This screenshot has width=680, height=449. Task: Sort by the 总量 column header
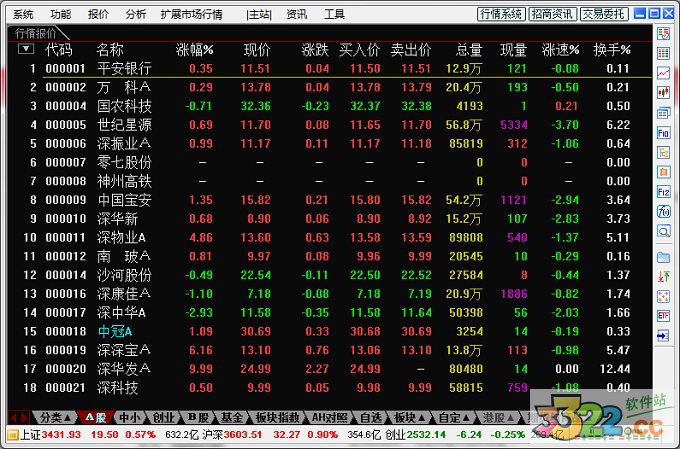point(469,50)
